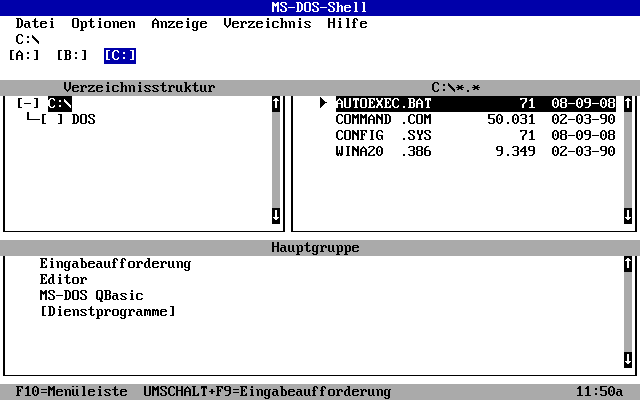This screenshot has height=400, width=640.
Task: Collapse the C:\ tree root [-] box
Action: point(28,103)
